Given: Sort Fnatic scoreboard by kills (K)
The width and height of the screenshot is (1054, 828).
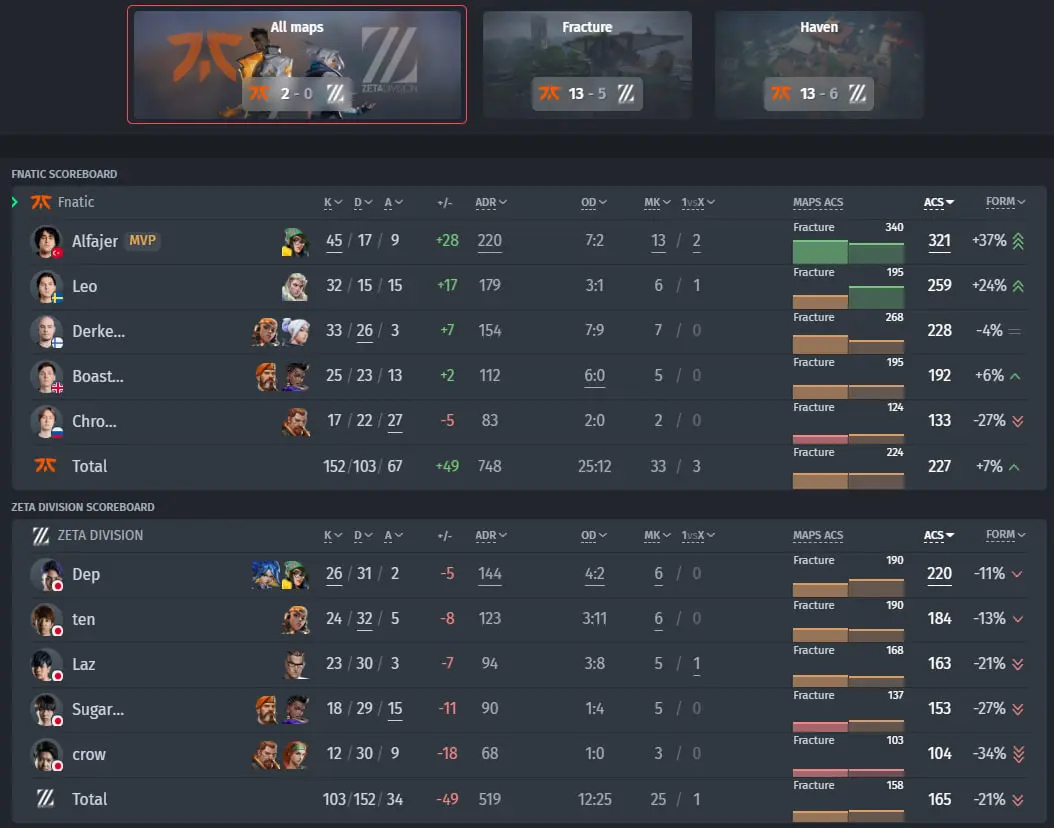Looking at the screenshot, I should 333,202.
